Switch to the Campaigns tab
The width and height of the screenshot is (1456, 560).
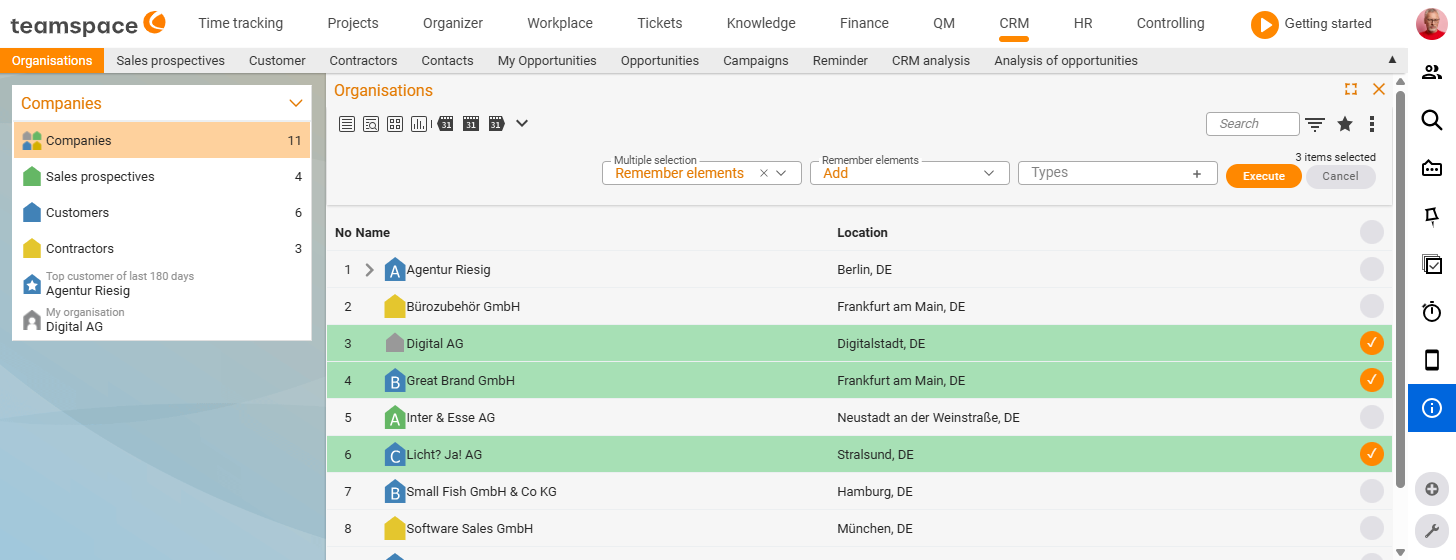(756, 60)
